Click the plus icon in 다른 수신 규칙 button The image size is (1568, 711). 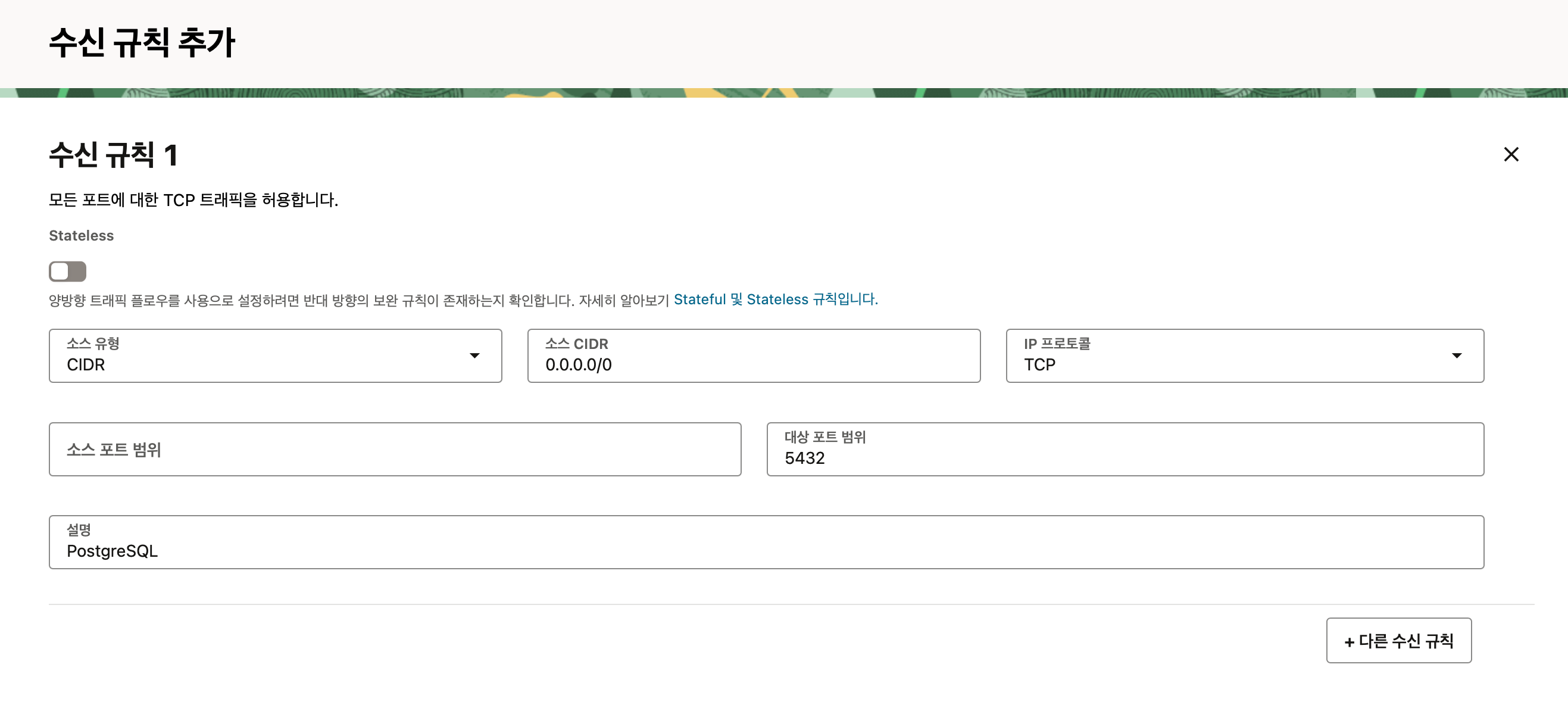[x=1349, y=641]
